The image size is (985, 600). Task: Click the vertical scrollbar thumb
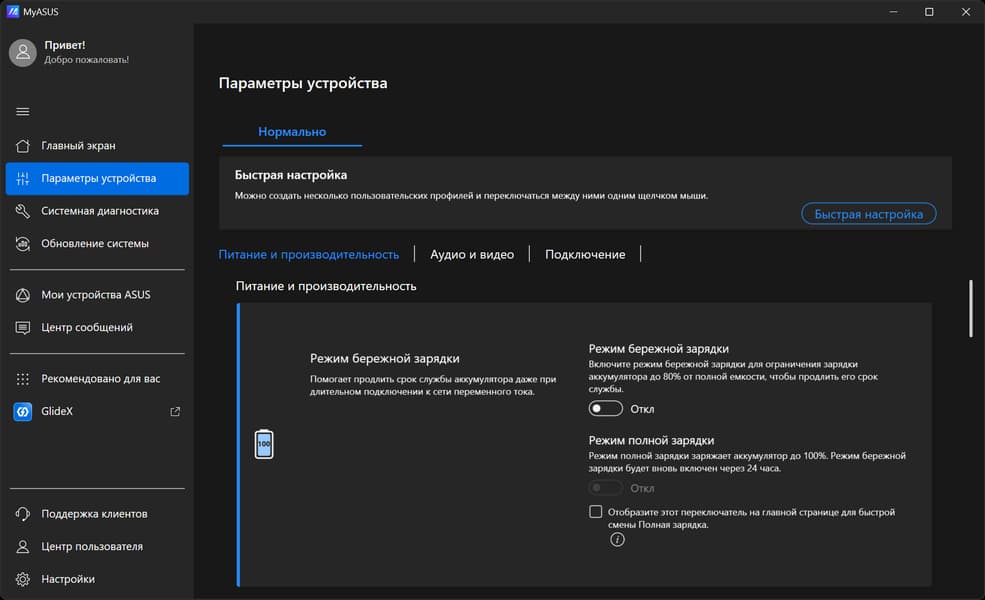click(x=969, y=308)
